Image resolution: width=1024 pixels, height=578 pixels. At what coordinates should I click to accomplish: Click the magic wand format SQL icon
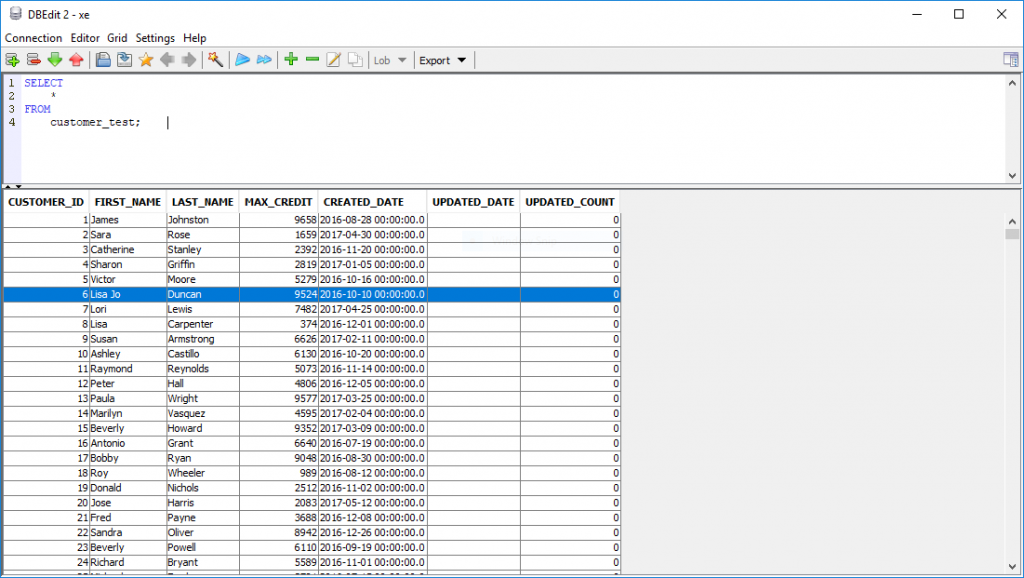click(214, 60)
